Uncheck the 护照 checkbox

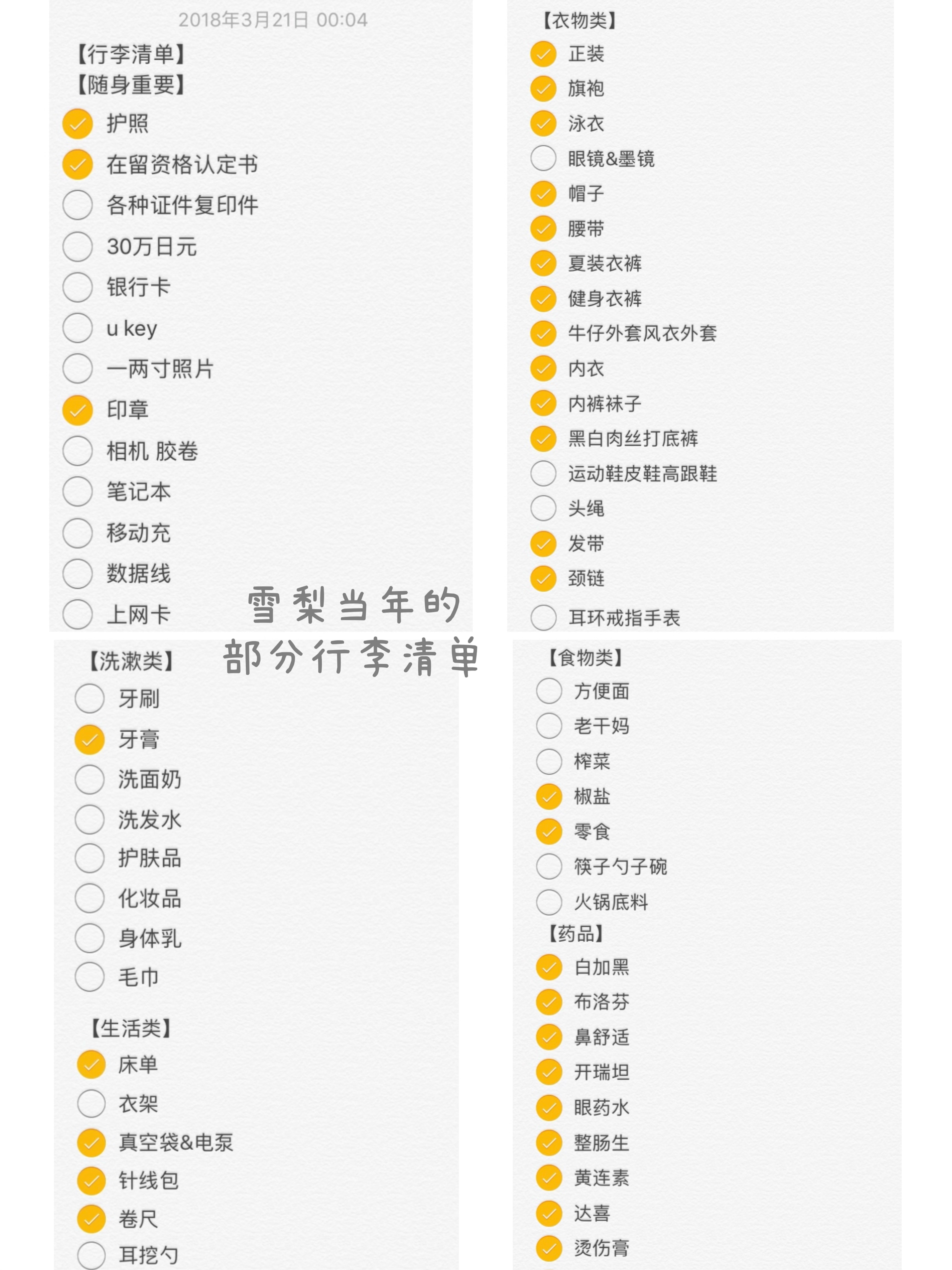pos(77,123)
